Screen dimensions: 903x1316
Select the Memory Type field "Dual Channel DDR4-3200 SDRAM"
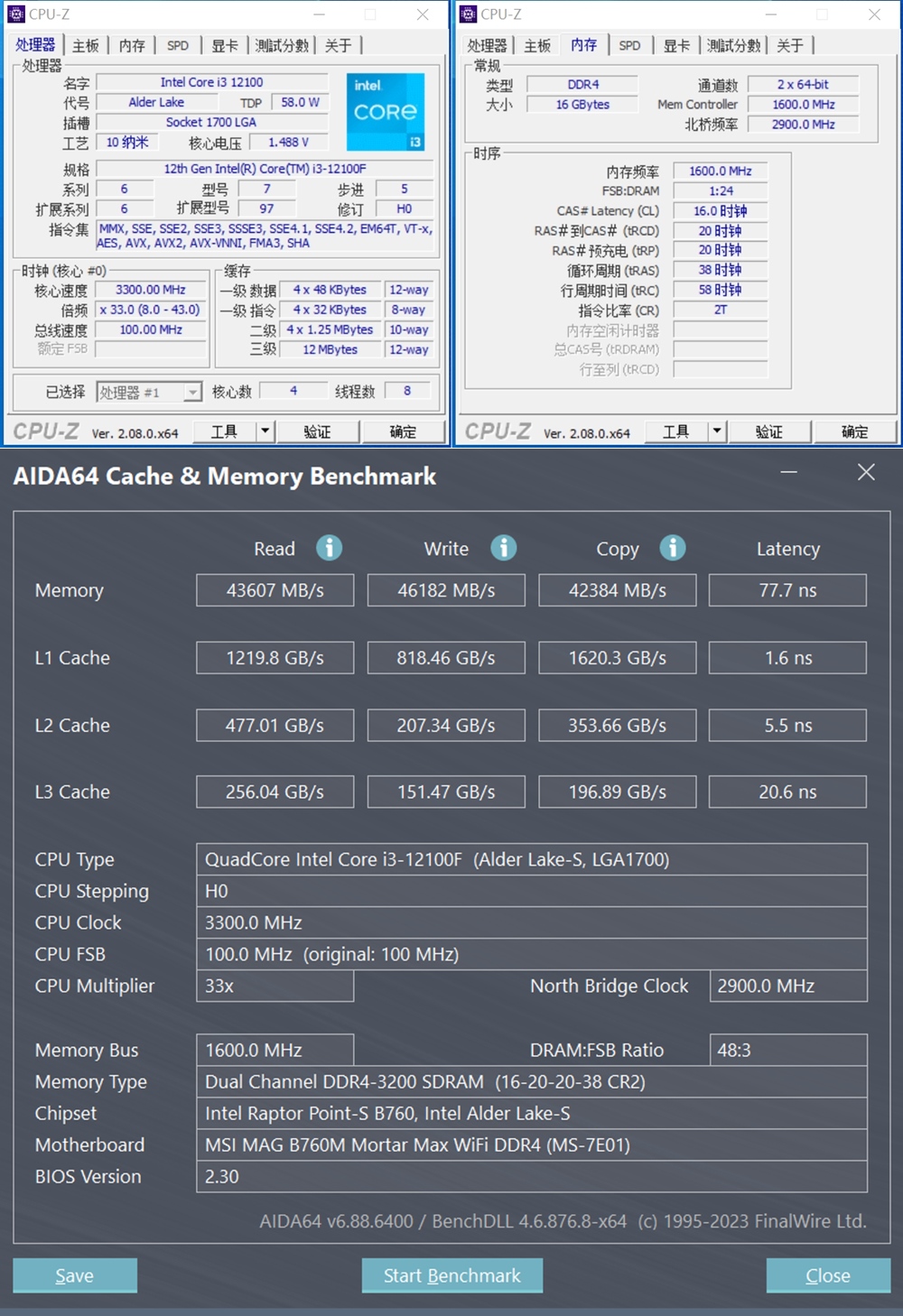click(x=532, y=1081)
